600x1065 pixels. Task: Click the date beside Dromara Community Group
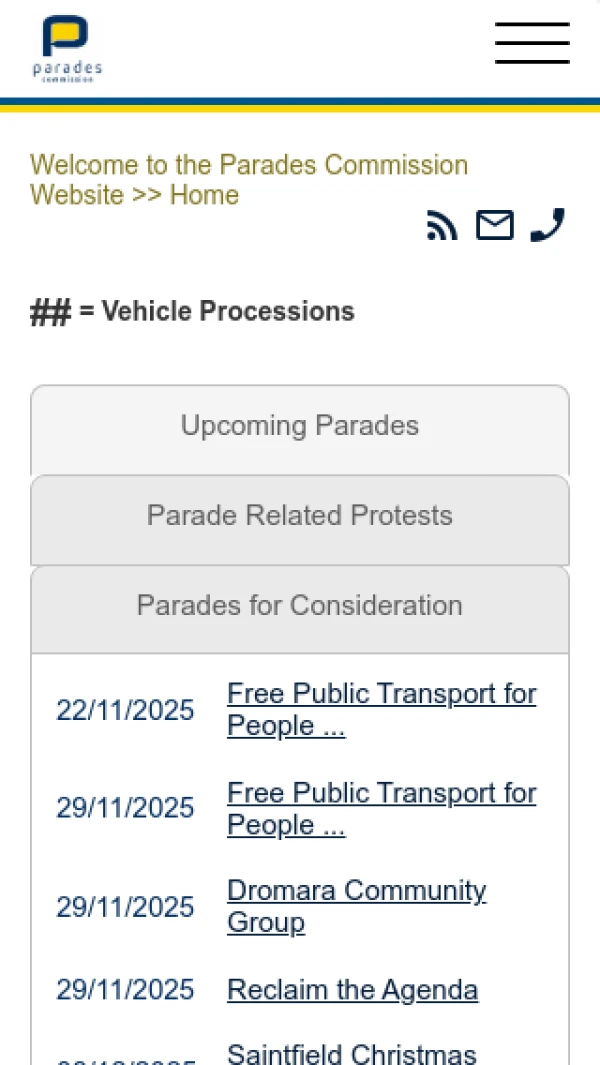tap(125, 907)
